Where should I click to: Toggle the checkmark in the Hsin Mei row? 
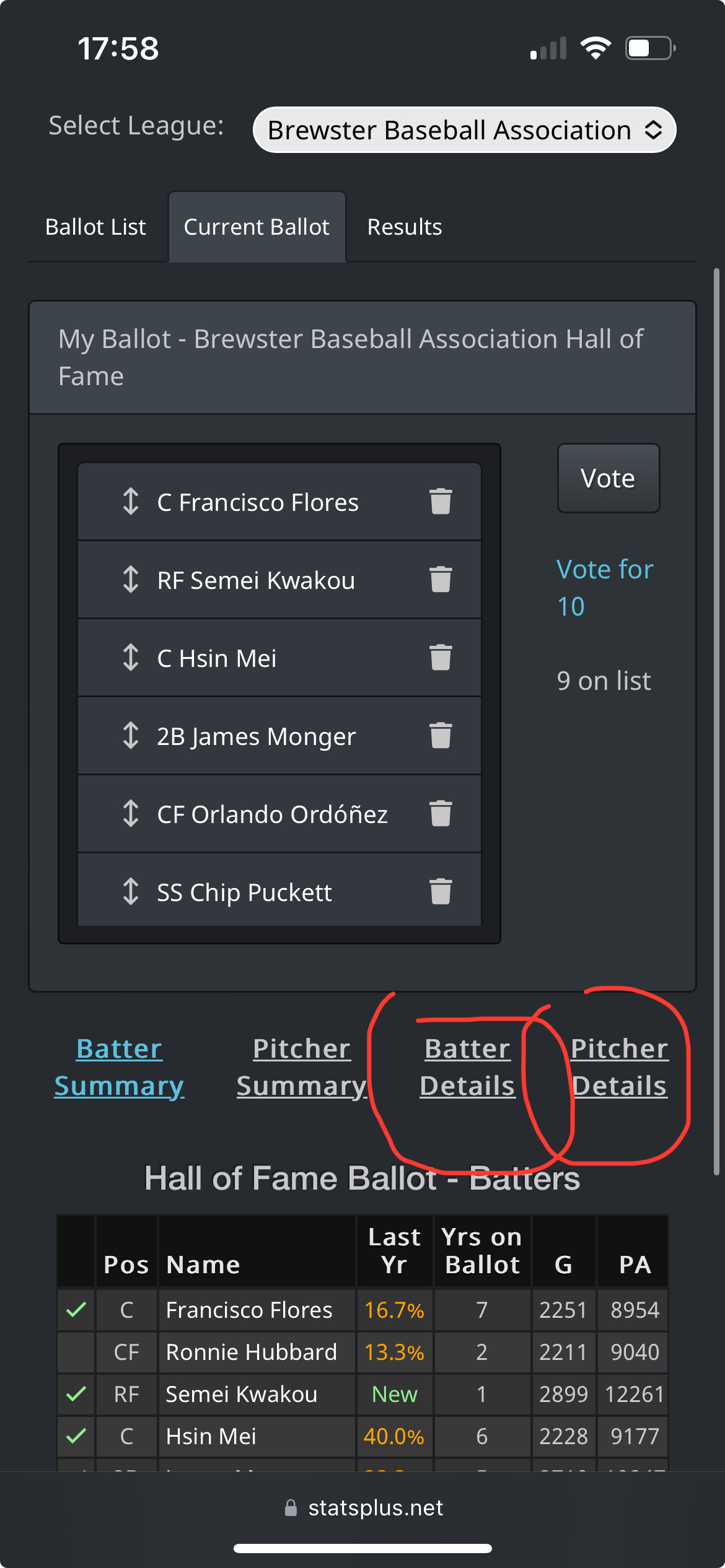[76, 1436]
